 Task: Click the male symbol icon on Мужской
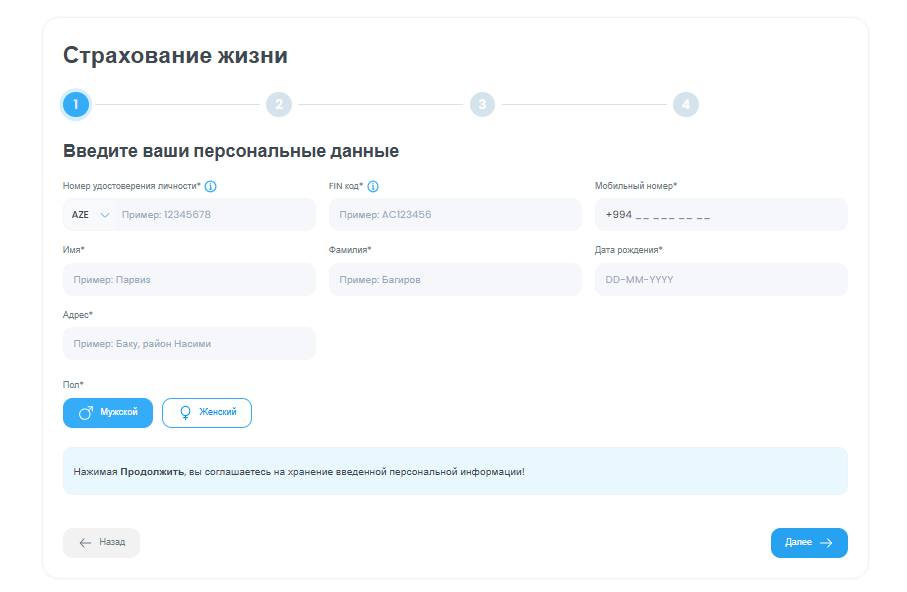86,413
